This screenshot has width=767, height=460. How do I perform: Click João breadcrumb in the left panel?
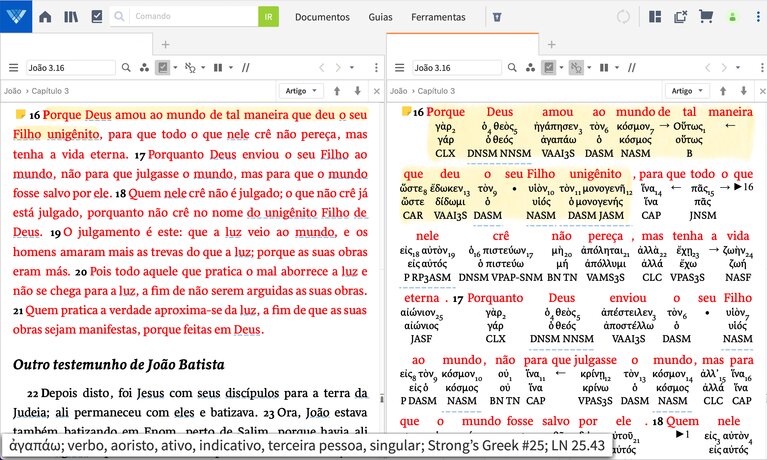pos(12,91)
